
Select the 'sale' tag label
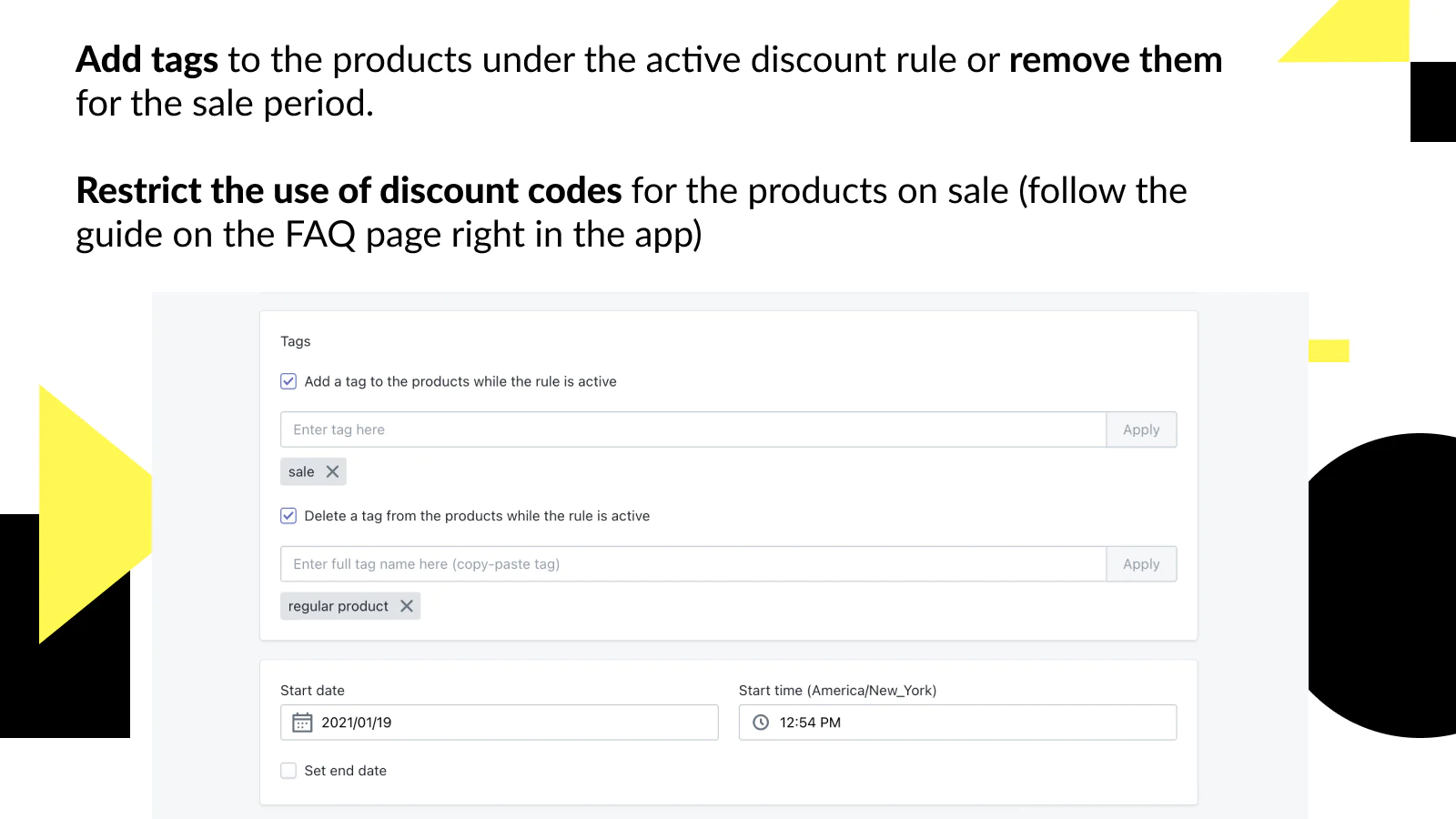pyautogui.click(x=301, y=471)
